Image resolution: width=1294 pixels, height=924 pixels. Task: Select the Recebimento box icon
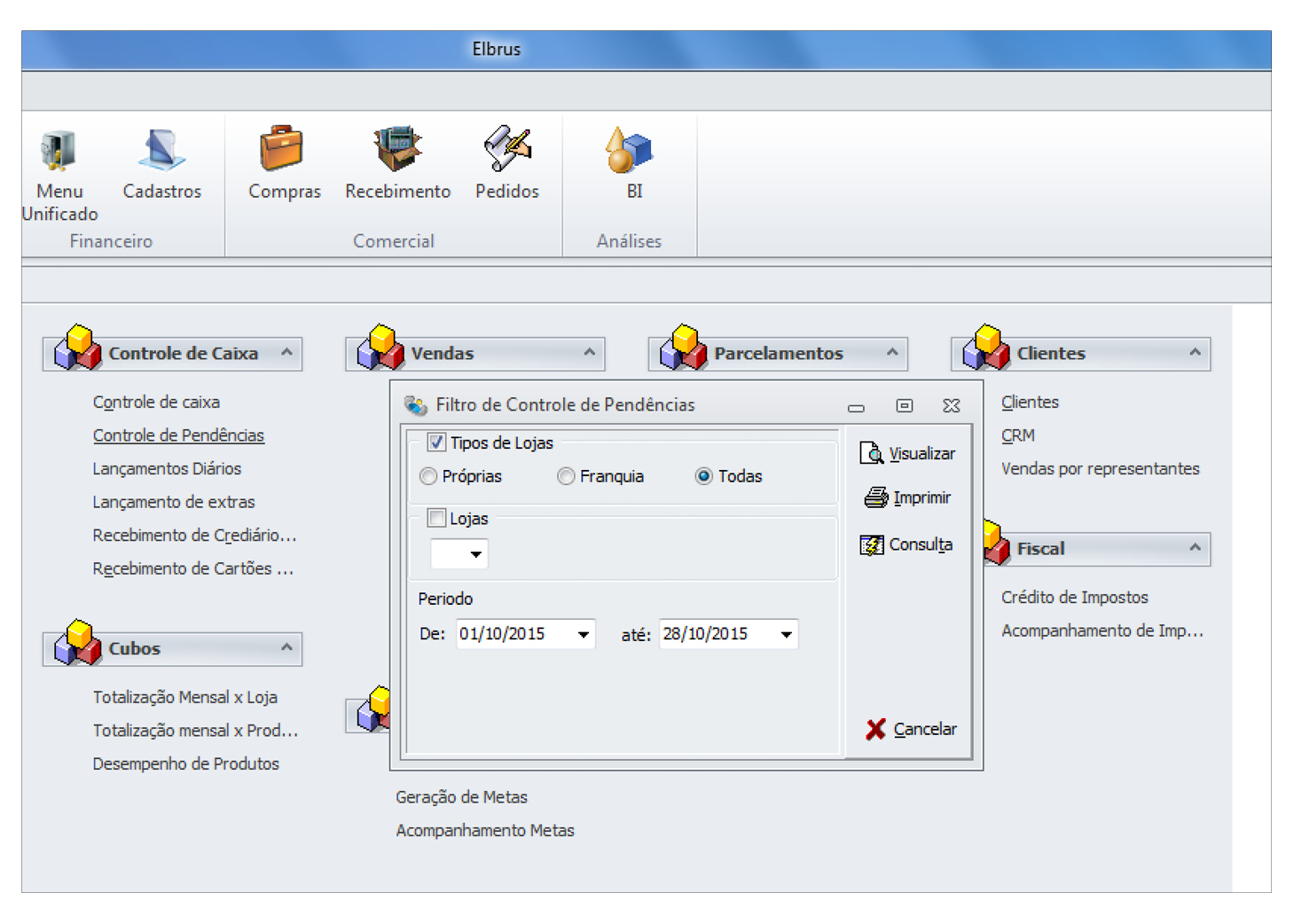coord(397,149)
